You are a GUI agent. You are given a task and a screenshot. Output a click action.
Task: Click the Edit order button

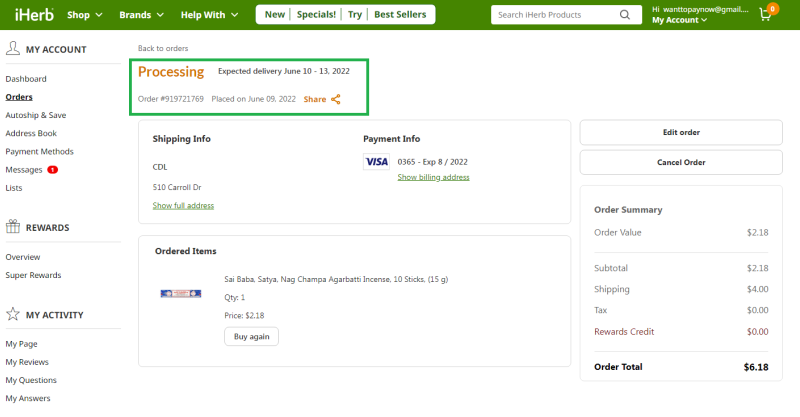(x=681, y=132)
